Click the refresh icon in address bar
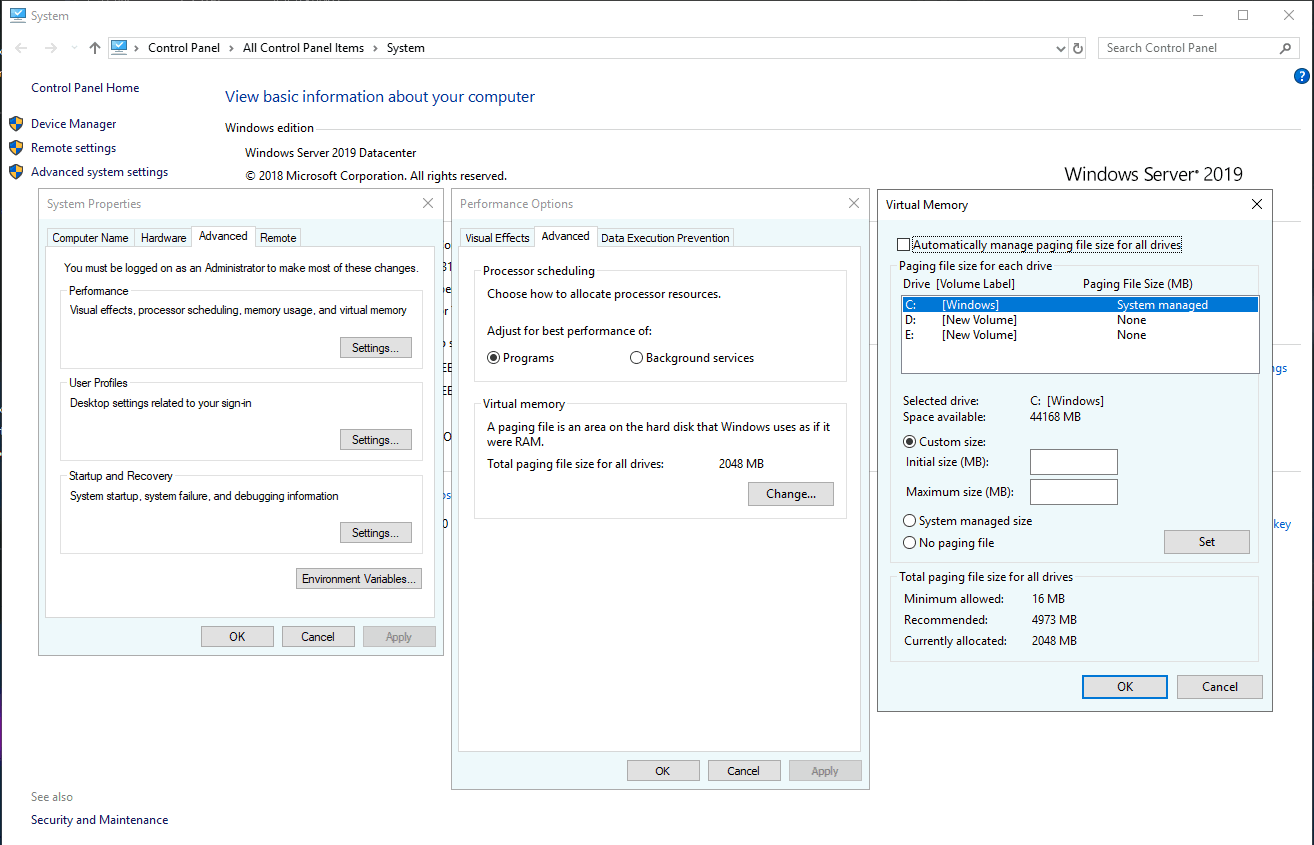The width and height of the screenshot is (1314, 845). 1078,48
